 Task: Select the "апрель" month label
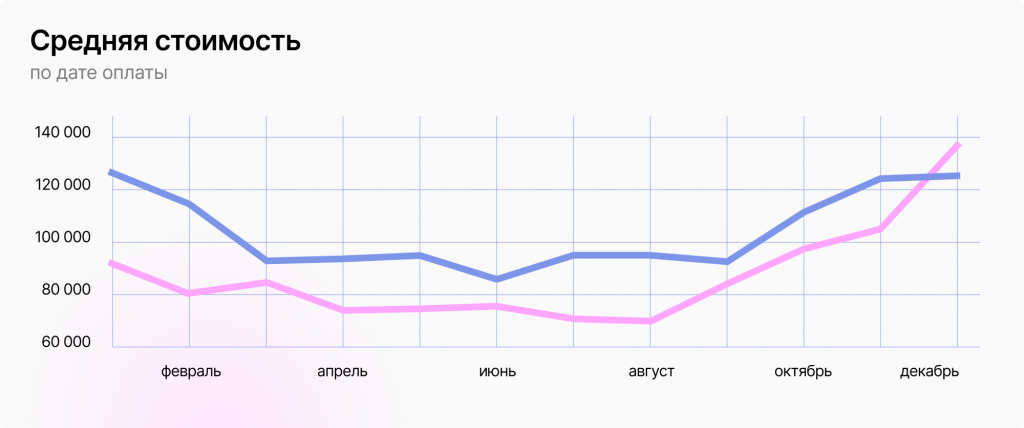tap(342, 372)
